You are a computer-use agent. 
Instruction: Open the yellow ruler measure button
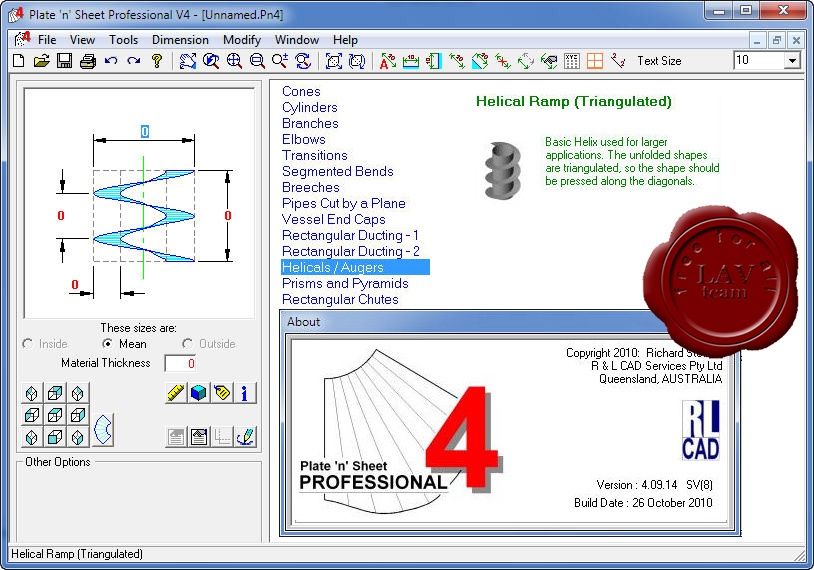(176, 393)
